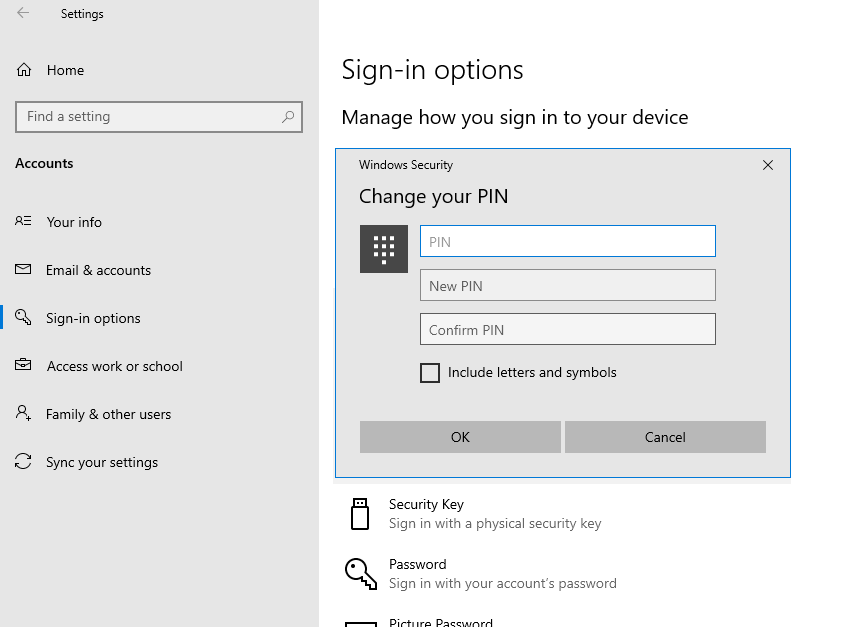Screen dimensions: 848x627
Task: Click the Email & accounts envelope icon
Action: (x=24, y=270)
